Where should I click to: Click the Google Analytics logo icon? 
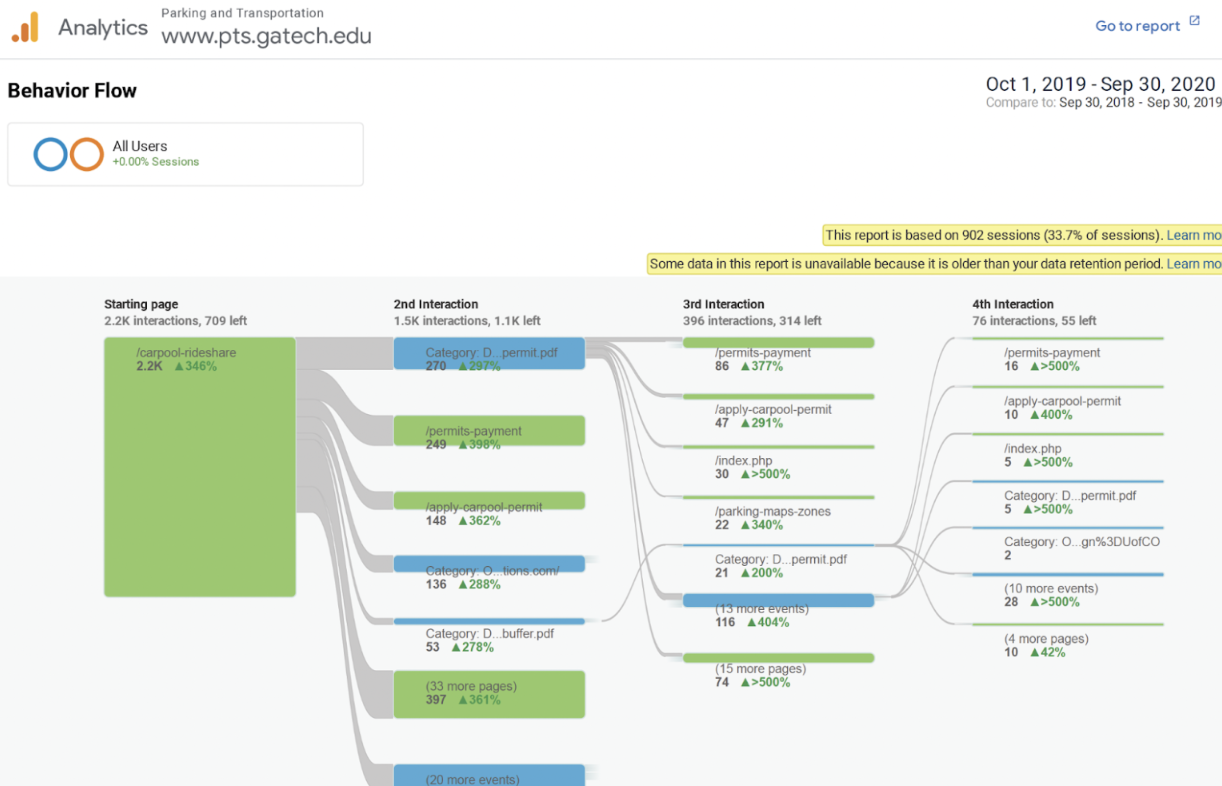click(x=25, y=27)
